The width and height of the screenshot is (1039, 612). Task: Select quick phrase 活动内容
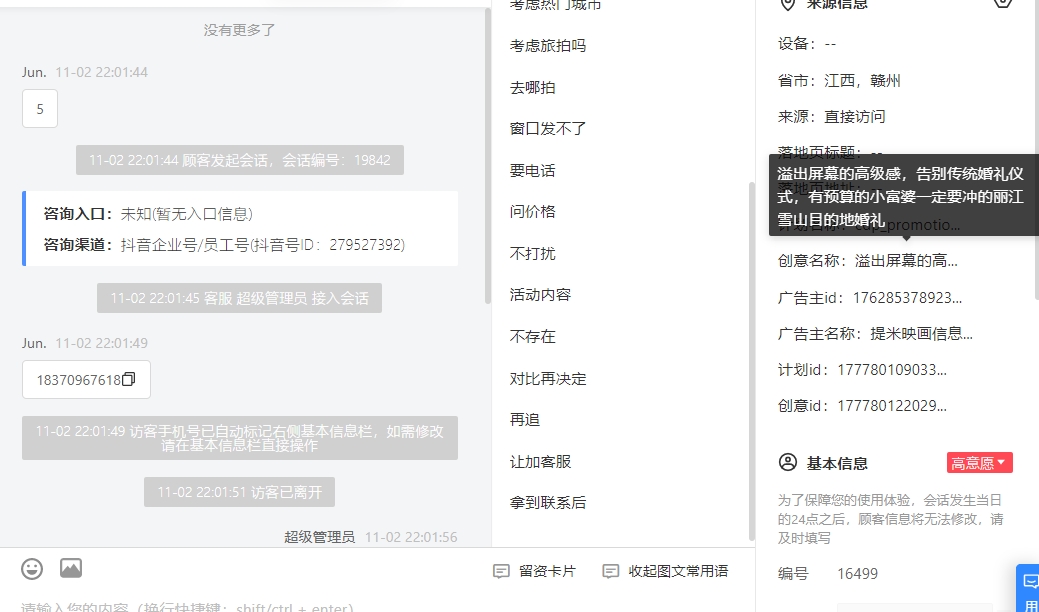coord(540,295)
